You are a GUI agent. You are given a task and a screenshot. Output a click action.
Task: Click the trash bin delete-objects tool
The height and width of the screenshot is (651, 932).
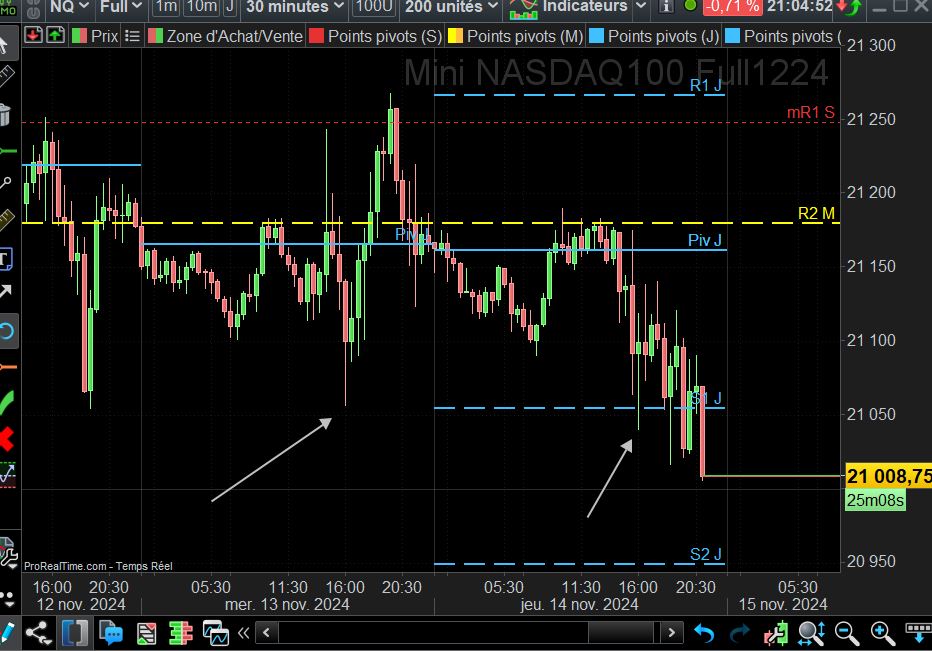click(x=5, y=114)
